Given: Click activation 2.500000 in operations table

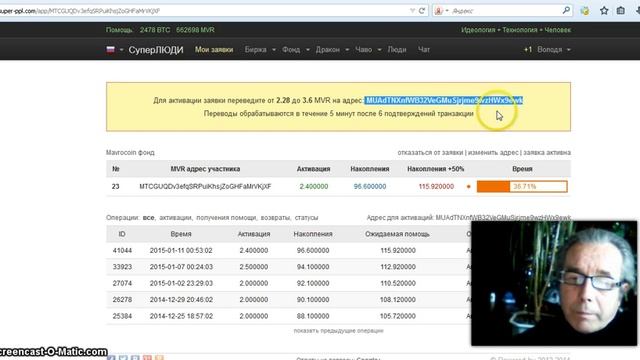Looking at the screenshot, I should pyautogui.click(x=253, y=267).
